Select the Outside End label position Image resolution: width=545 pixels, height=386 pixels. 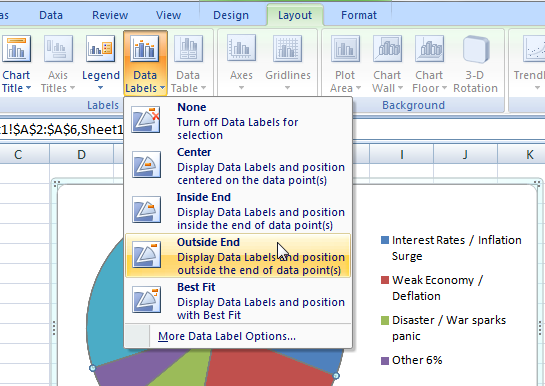tap(238, 255)
